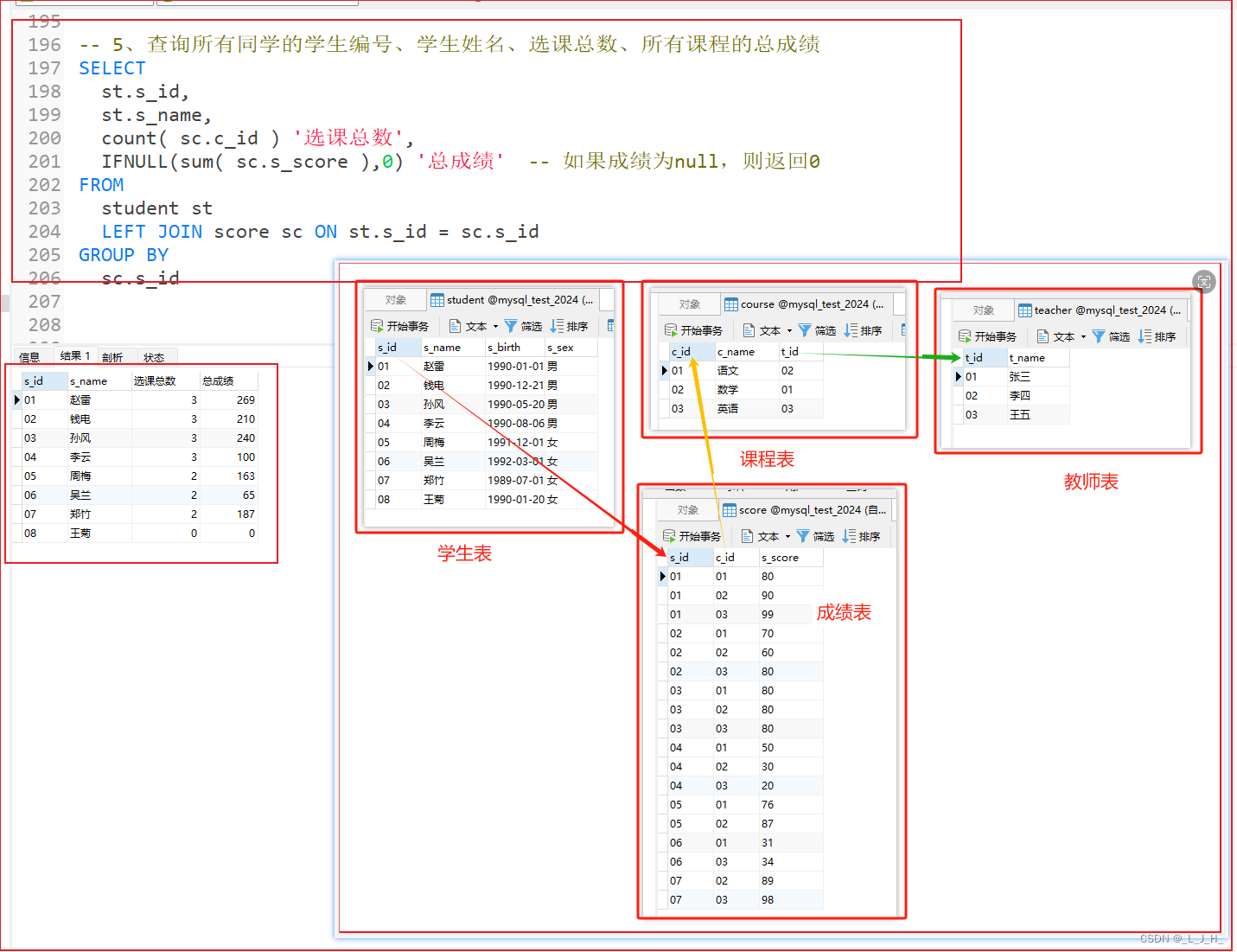Click 开始事务 in student window toolbar
The width and height of the screenshot is (1237, 952).
point(400,326)
